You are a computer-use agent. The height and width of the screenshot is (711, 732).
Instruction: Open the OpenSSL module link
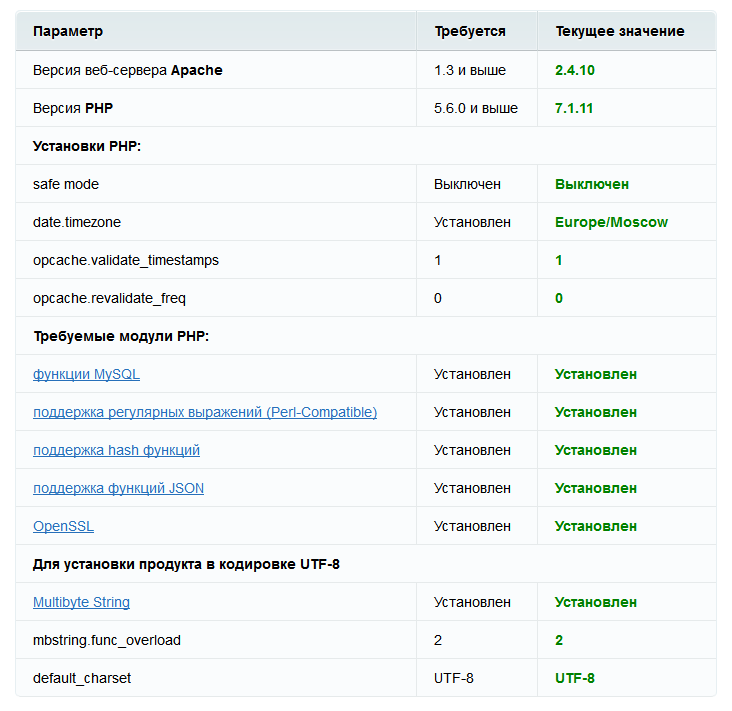pos(63,526)
